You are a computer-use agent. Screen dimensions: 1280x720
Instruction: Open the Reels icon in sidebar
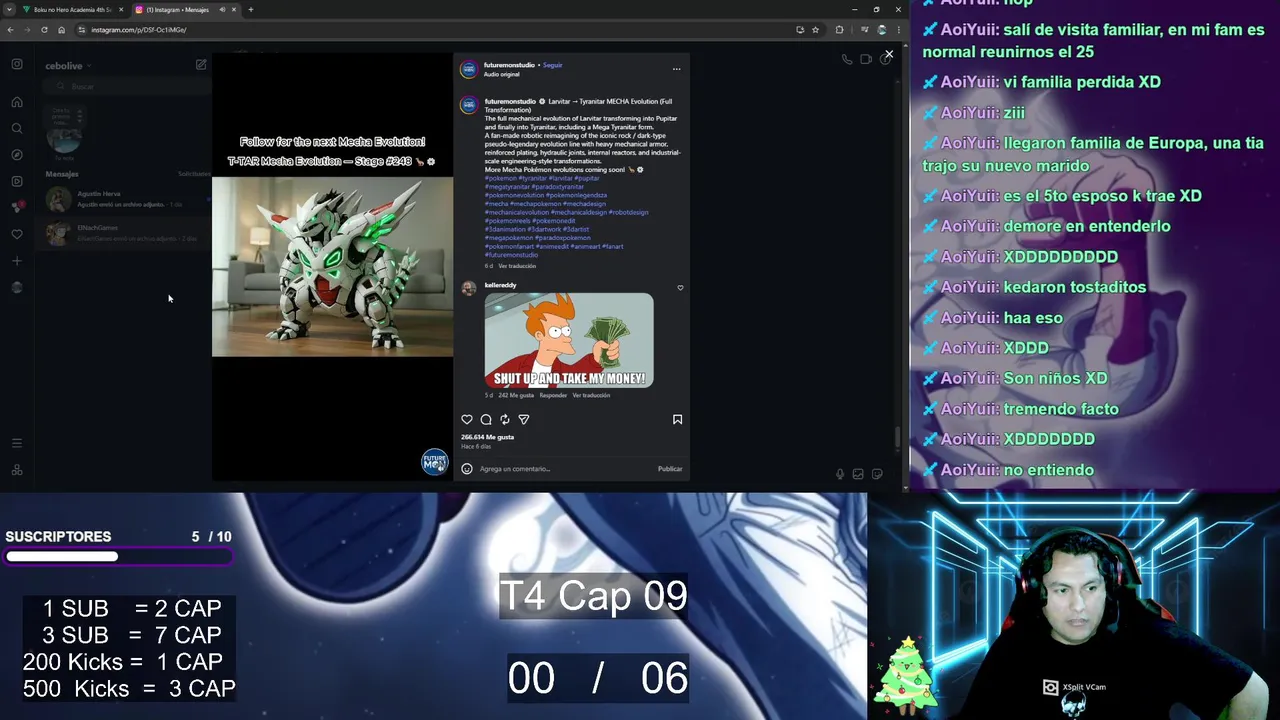click(17, 181)
